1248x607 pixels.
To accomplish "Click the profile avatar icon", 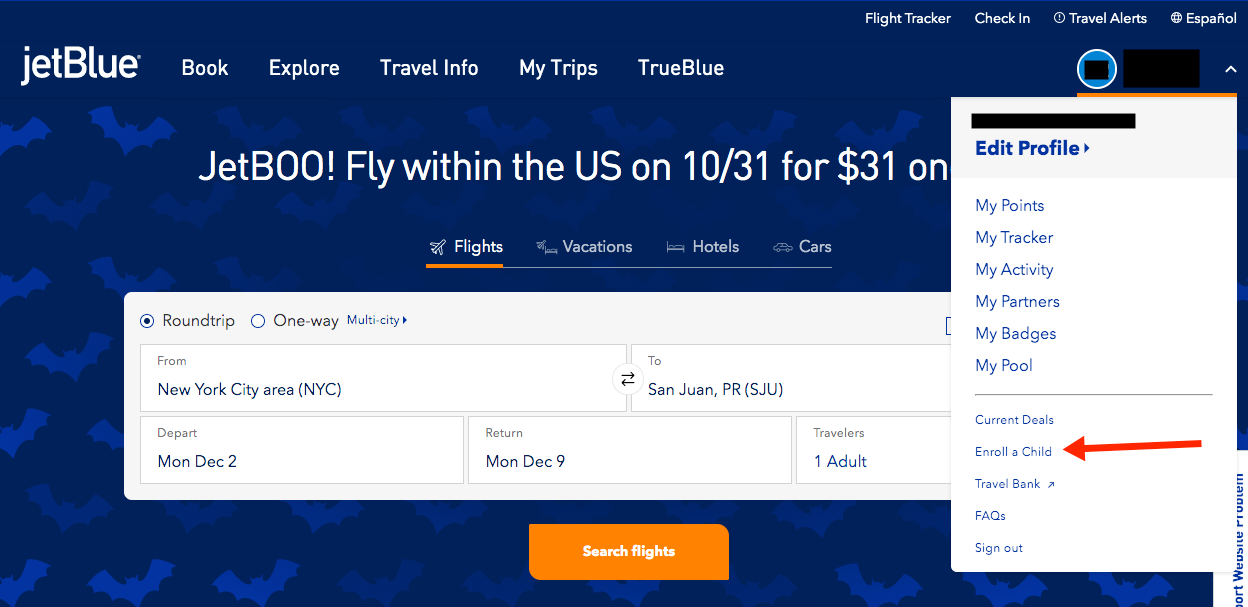I will click(1096, 69).
